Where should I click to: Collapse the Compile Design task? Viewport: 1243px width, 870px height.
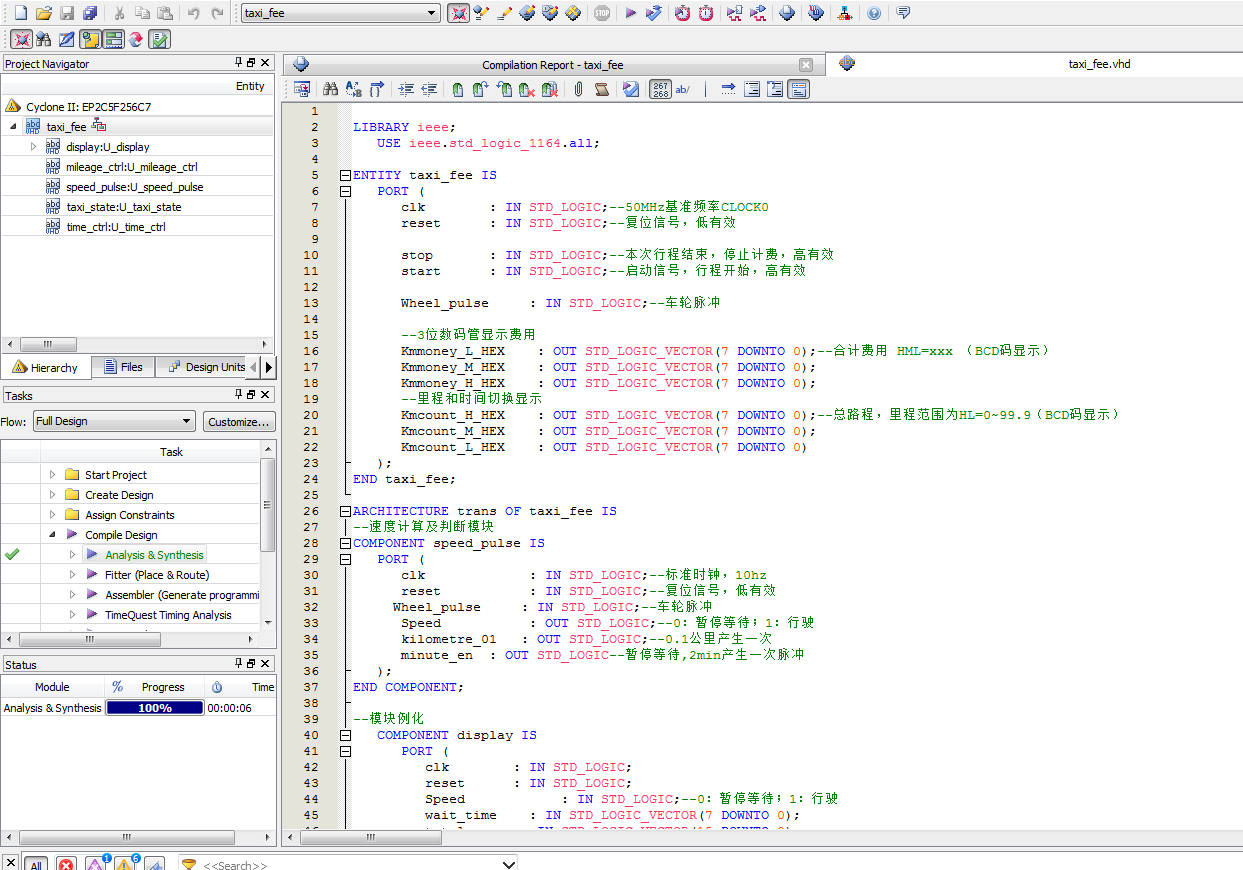click(x=52, y=535)
